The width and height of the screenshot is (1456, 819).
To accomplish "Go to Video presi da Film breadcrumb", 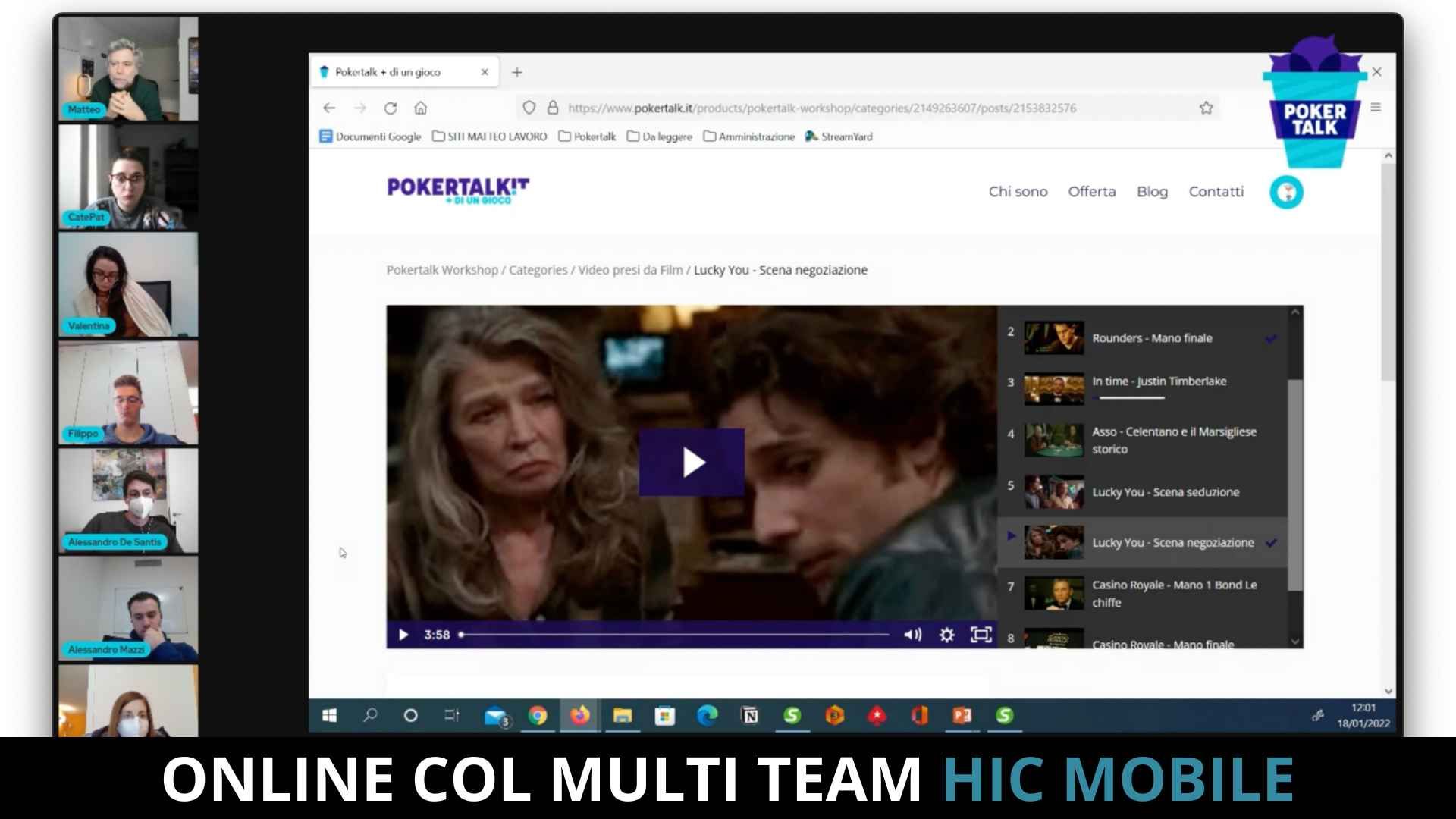I will pyautogui.click(x=629, y=270).
